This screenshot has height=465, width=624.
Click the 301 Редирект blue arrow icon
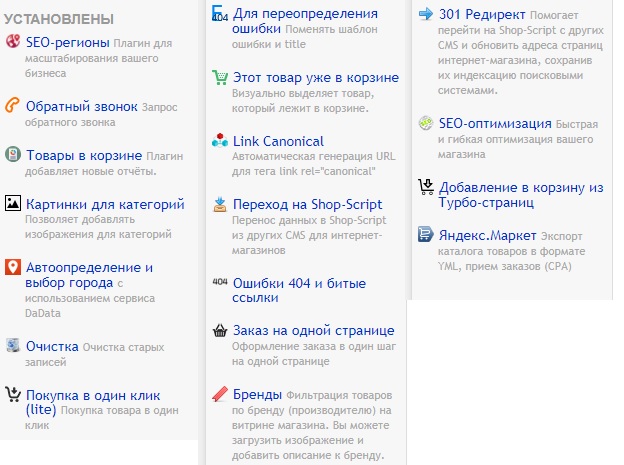pos(426,14)
